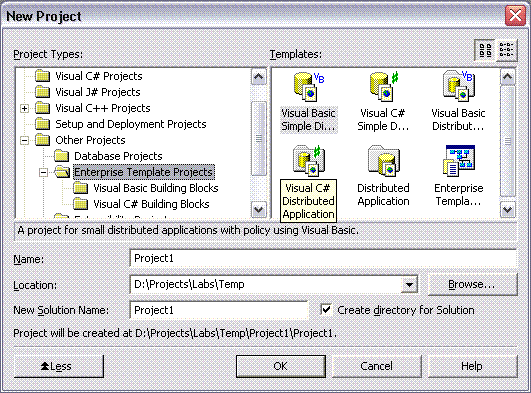The height and width of the screenshot is (393, 531).
Task: Click the Visual C++ Projects folder icon
Action: pos(43,108)
